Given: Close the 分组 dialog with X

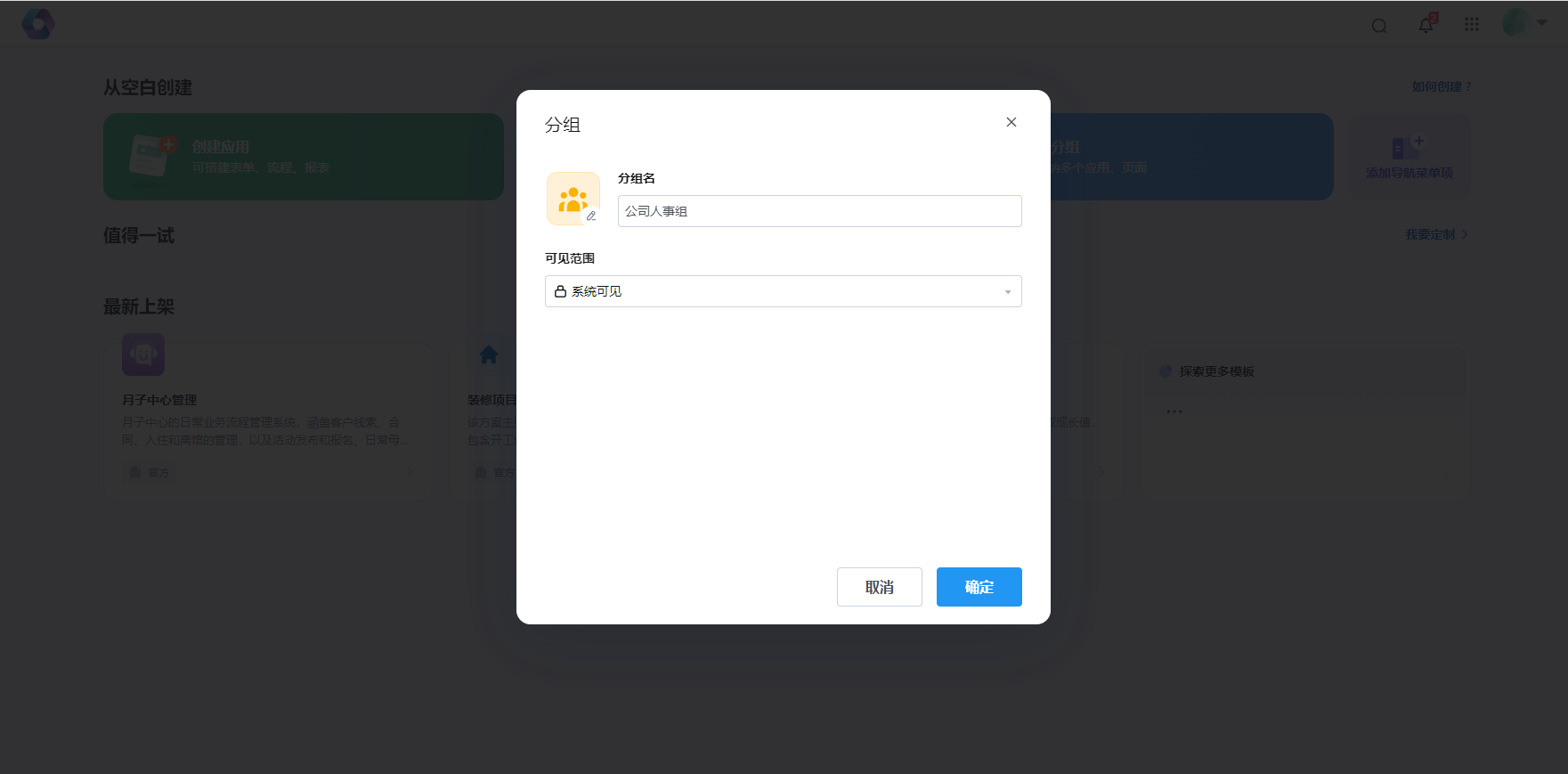Looking at the screenshot, I should pos(1011,122).
